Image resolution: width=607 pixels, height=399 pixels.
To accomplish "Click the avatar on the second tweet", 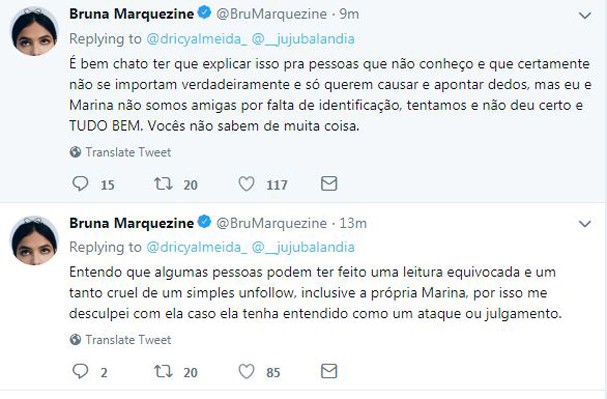I will click(x=34, y=240).
